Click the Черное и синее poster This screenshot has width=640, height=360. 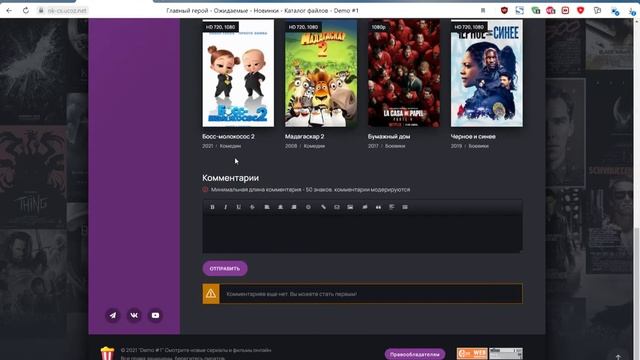coord(487,73)
